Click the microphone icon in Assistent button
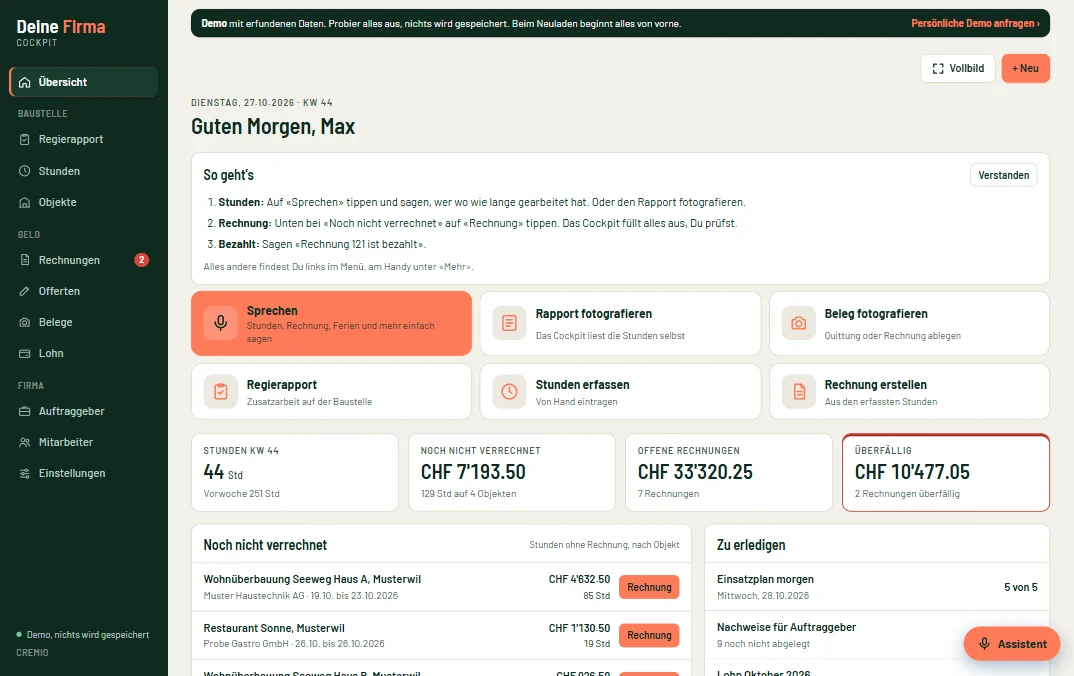This screenshot has width=1074, height=676. coord(984,644)
